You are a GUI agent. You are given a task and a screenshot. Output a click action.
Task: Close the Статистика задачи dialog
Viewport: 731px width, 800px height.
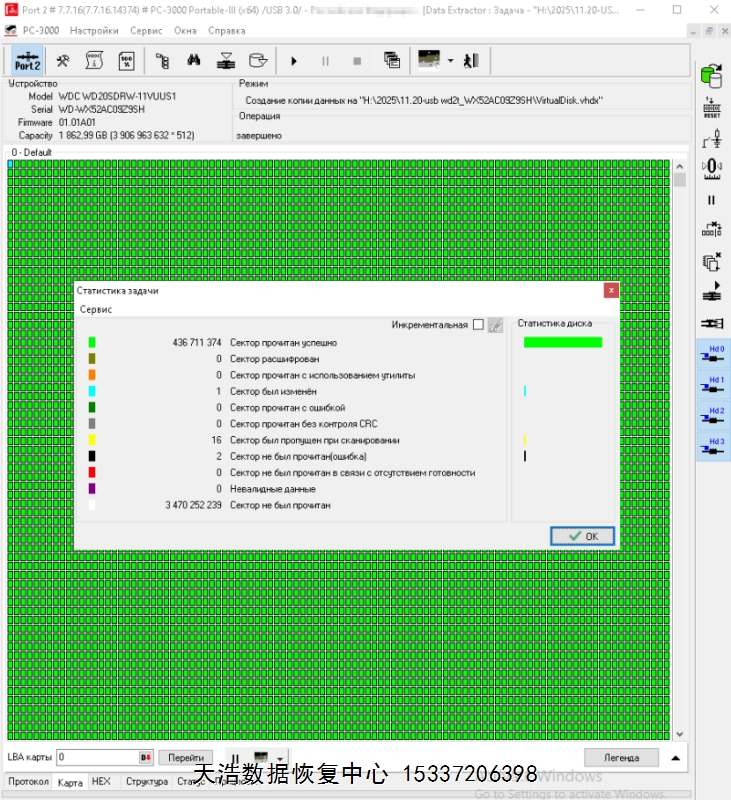610,290
